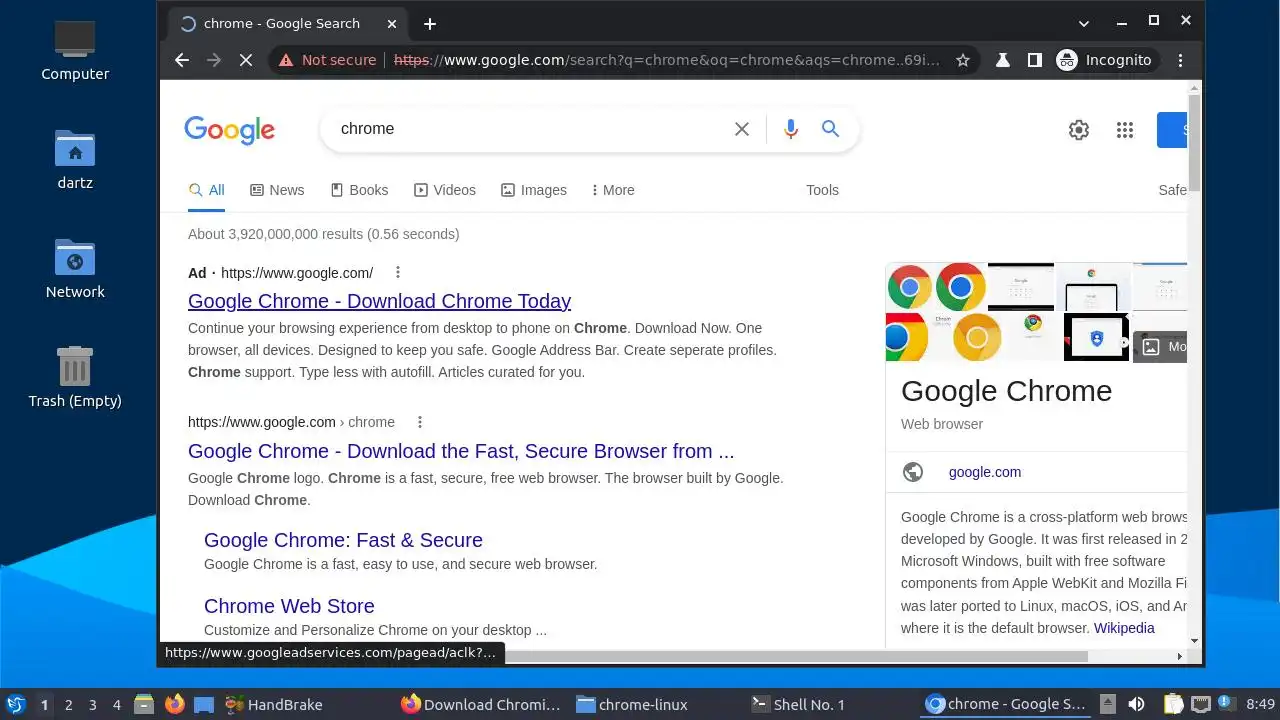1280x720 pixels.
Task: Open a new tab with the plus button
Action: tap(430, 24)
